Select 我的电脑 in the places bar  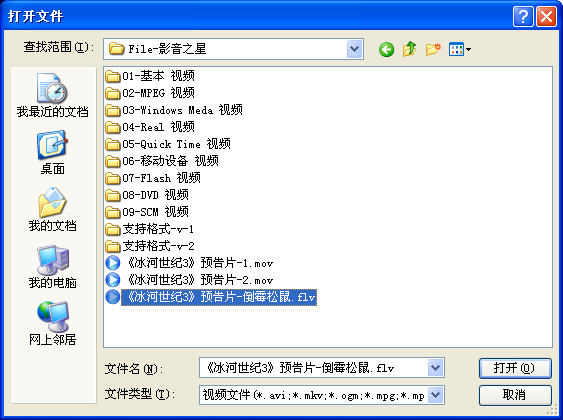52,266
